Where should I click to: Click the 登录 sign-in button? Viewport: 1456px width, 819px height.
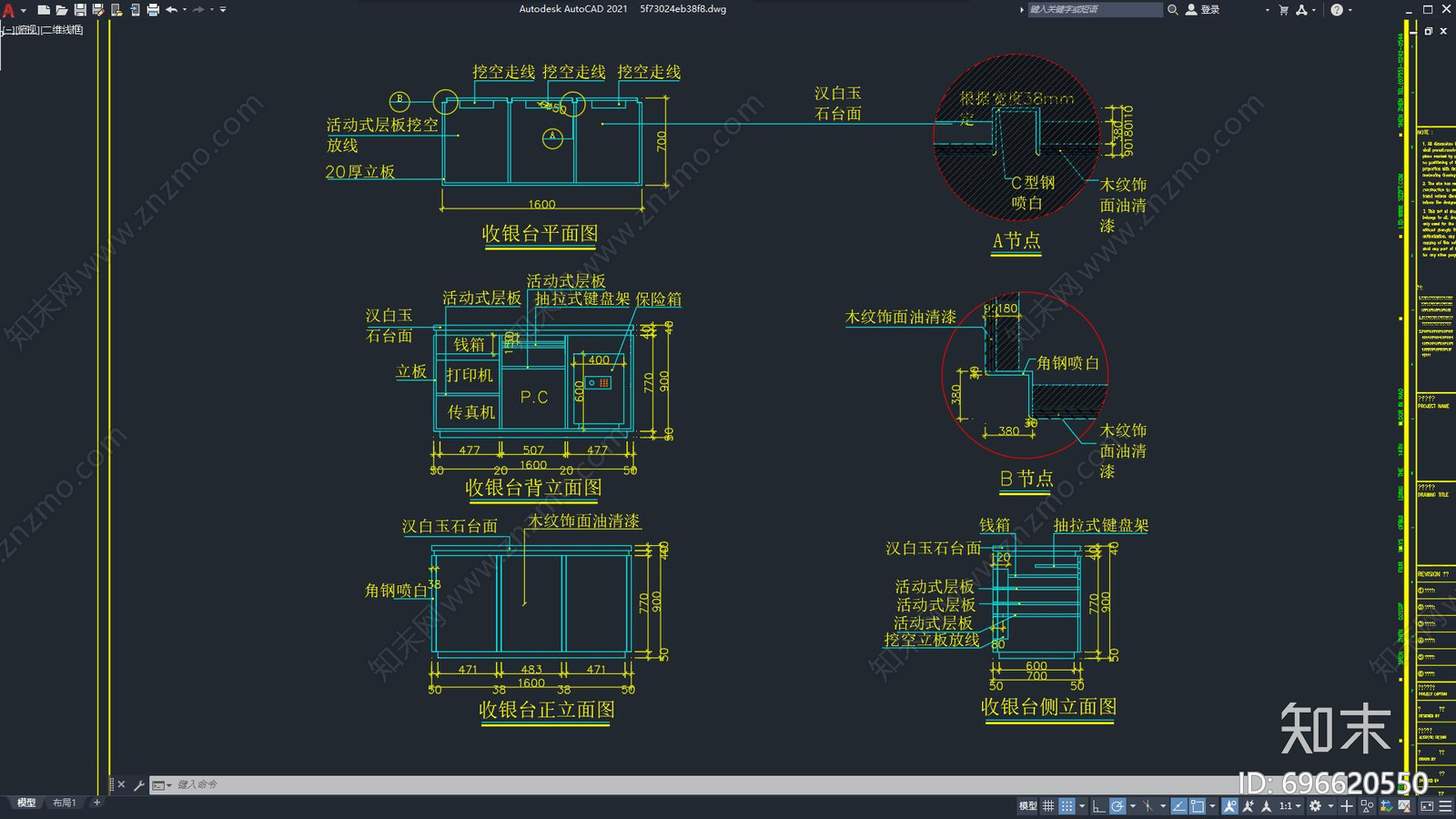tap(1202, 10)
